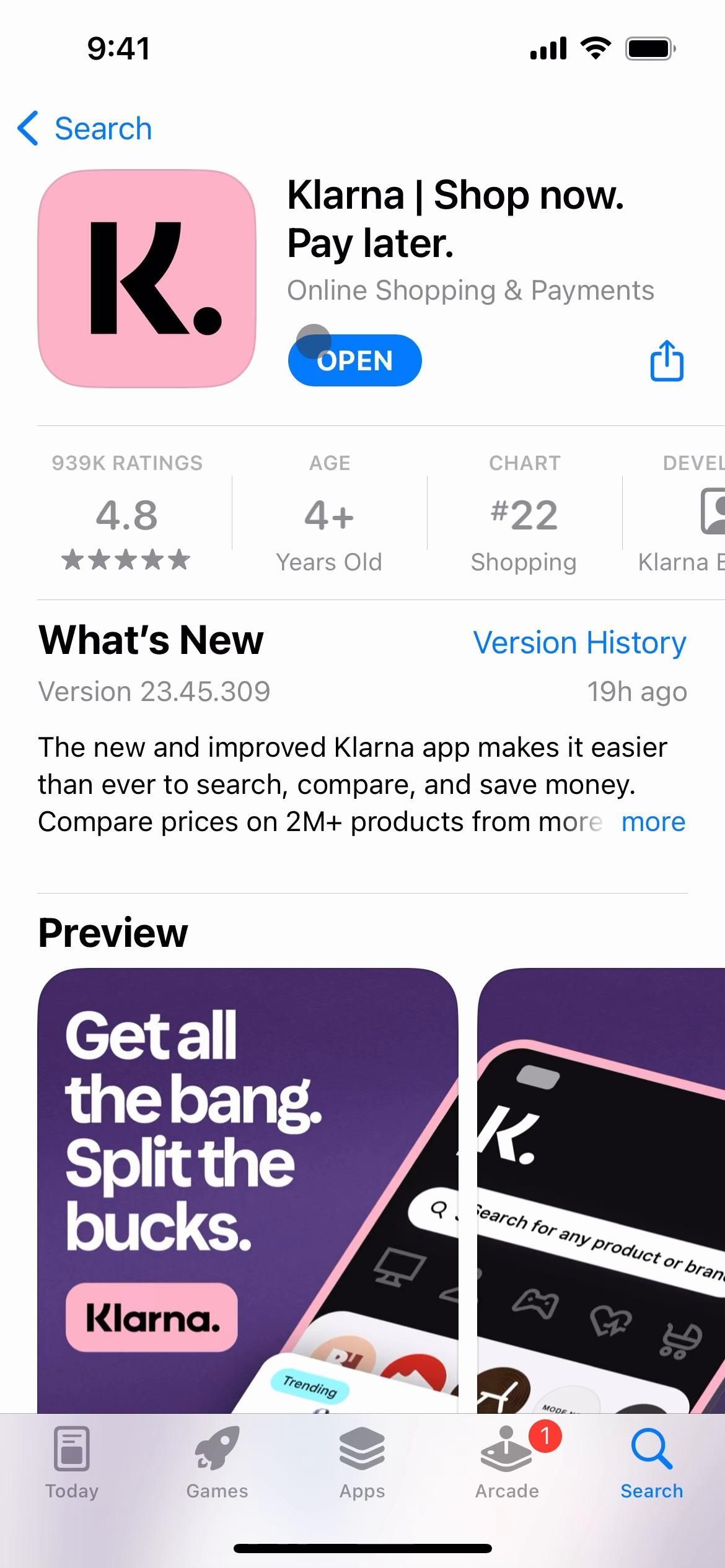Tap the developer person icon

(x=713, y=511)
